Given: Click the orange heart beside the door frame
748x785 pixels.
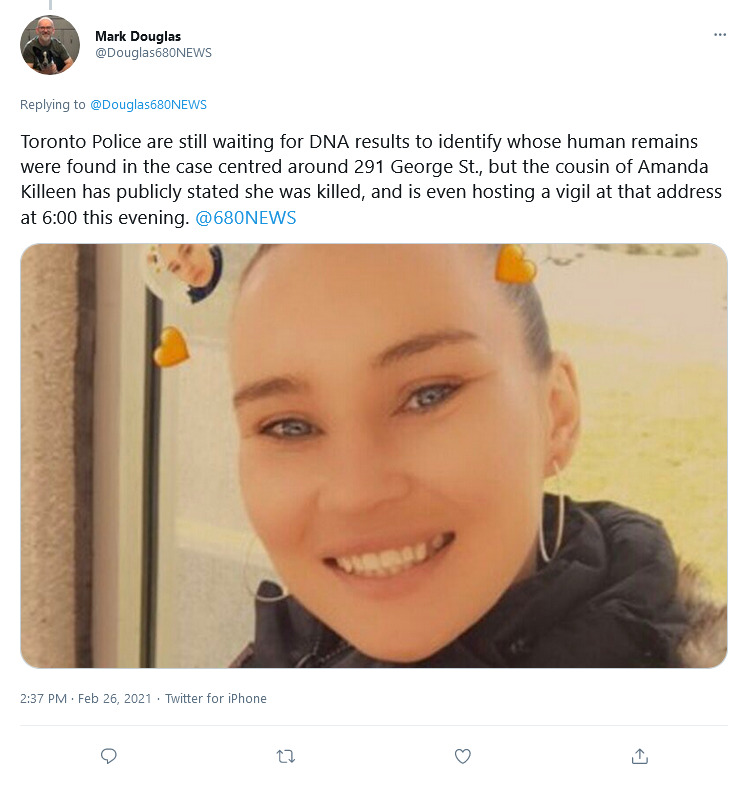Looking at the screenshot, I should coord(171,346).
